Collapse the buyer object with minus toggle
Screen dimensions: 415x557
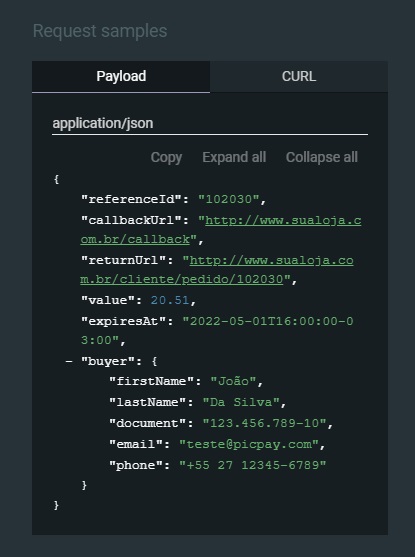tap(69, 362)
